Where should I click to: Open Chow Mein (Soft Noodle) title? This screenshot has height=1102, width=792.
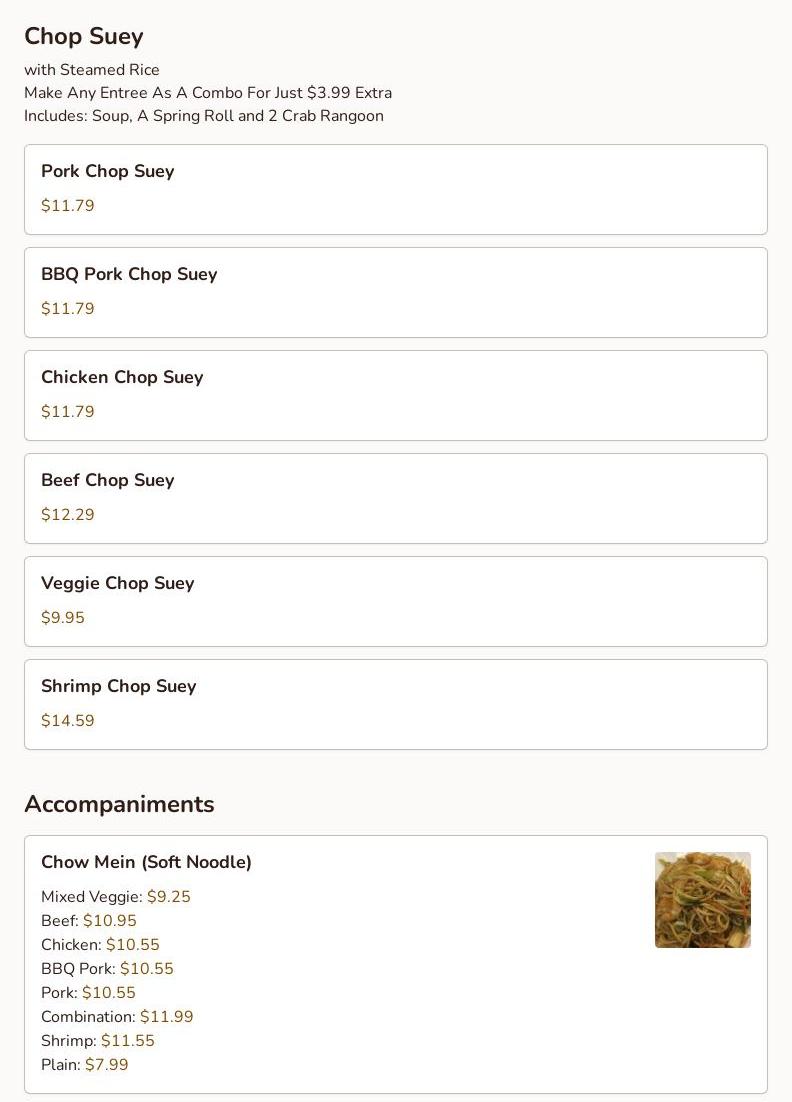click(146, 862)
